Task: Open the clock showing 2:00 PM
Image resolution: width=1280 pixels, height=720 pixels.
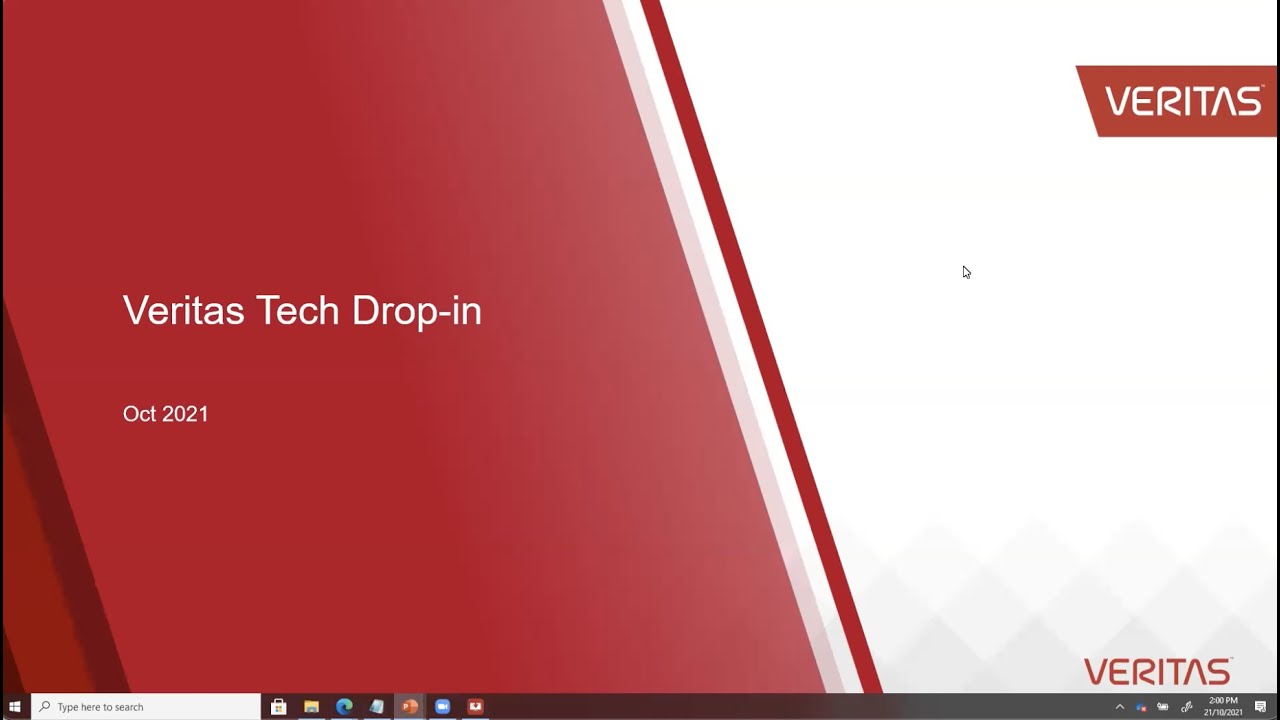Action: click(1223, 707)
